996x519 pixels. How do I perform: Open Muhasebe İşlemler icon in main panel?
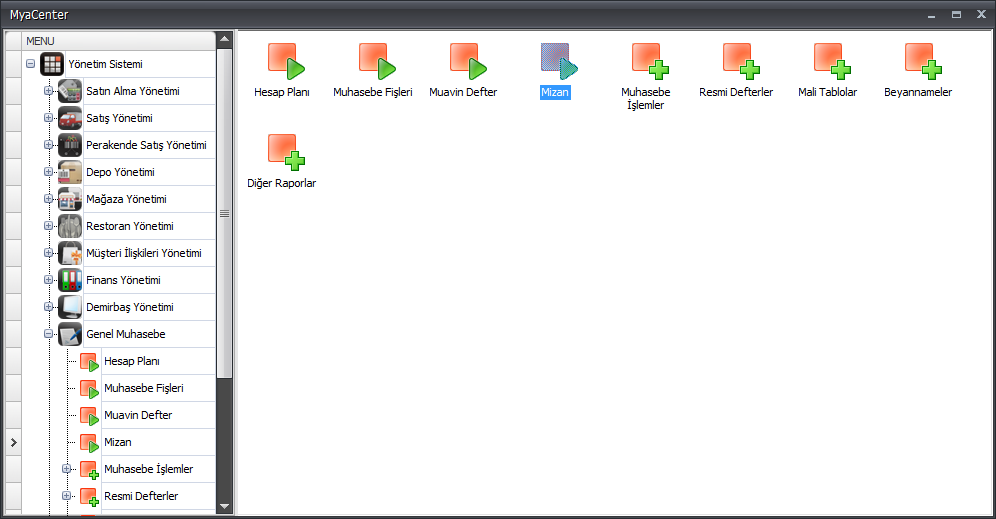[650, 61]
